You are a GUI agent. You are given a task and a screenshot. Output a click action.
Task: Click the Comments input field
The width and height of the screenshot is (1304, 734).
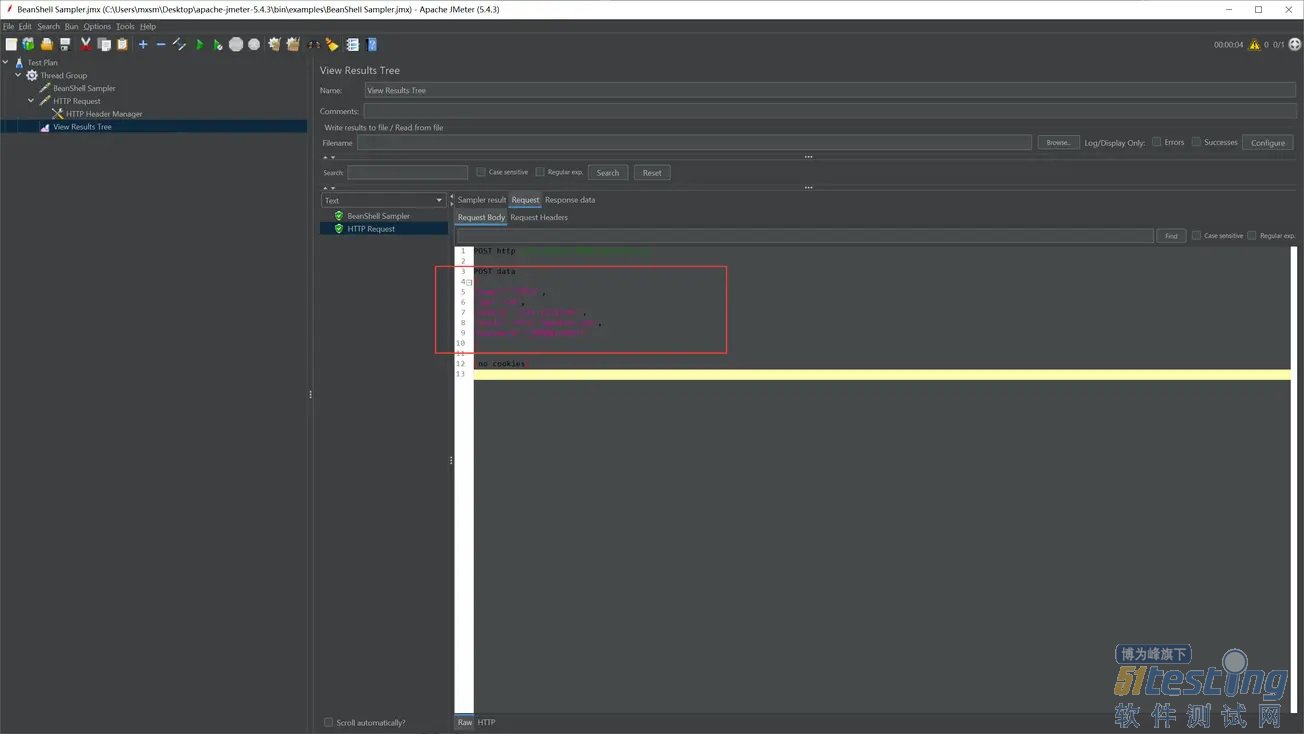pos(830,111)
